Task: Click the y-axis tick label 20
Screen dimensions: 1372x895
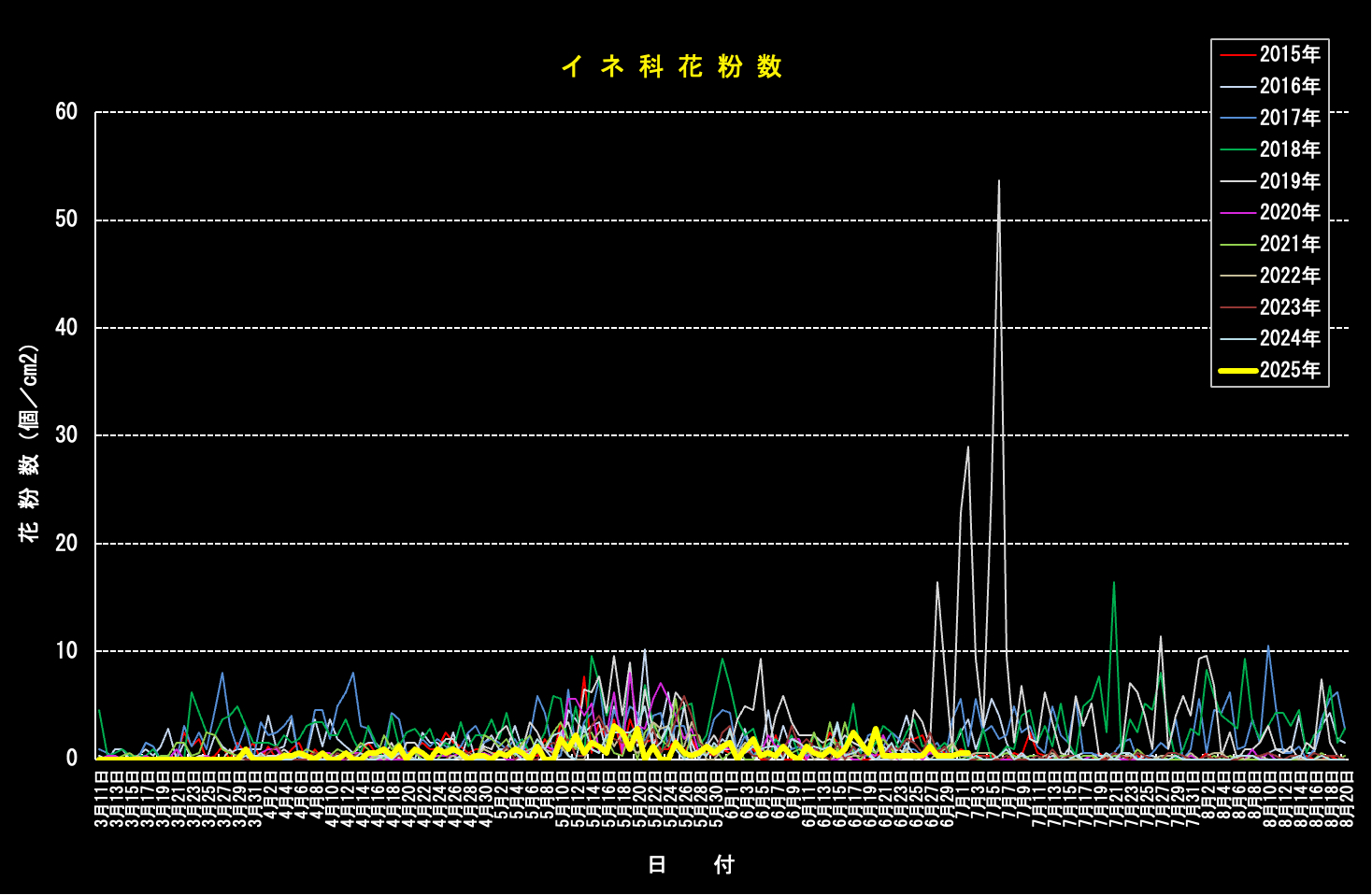Action: (x=66, y=543)
